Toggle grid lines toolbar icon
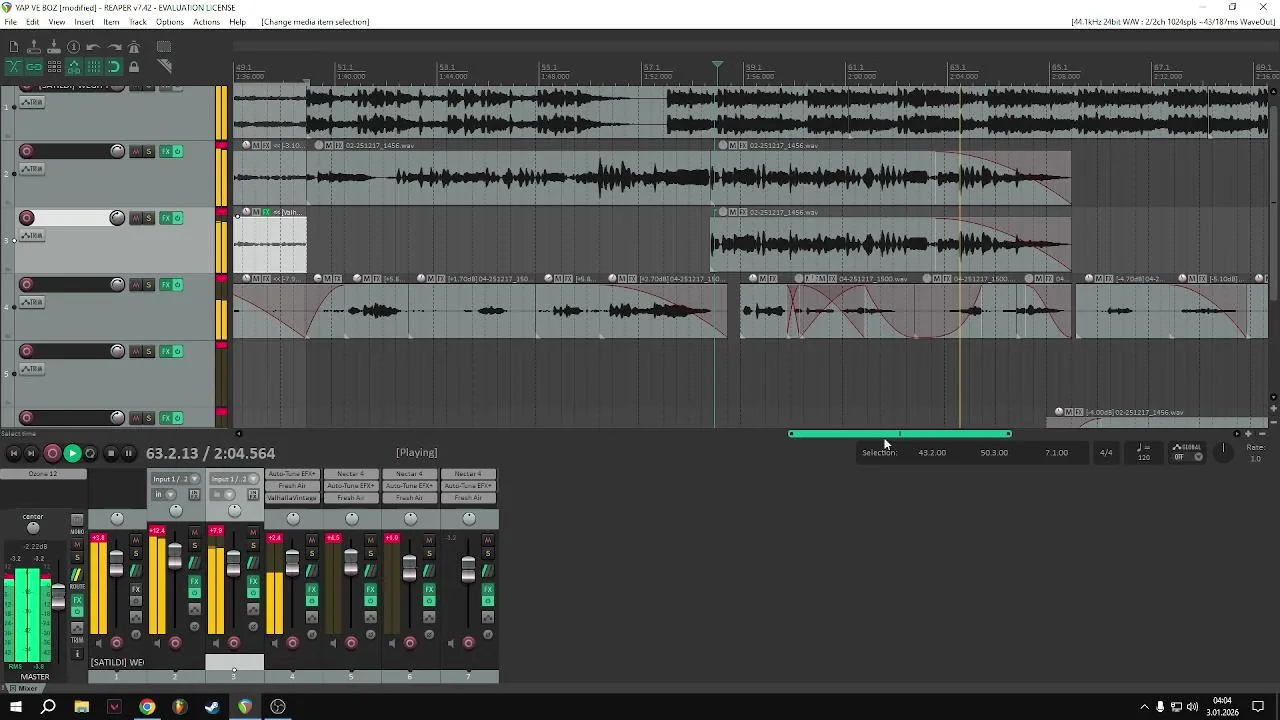 coord(94,67)
